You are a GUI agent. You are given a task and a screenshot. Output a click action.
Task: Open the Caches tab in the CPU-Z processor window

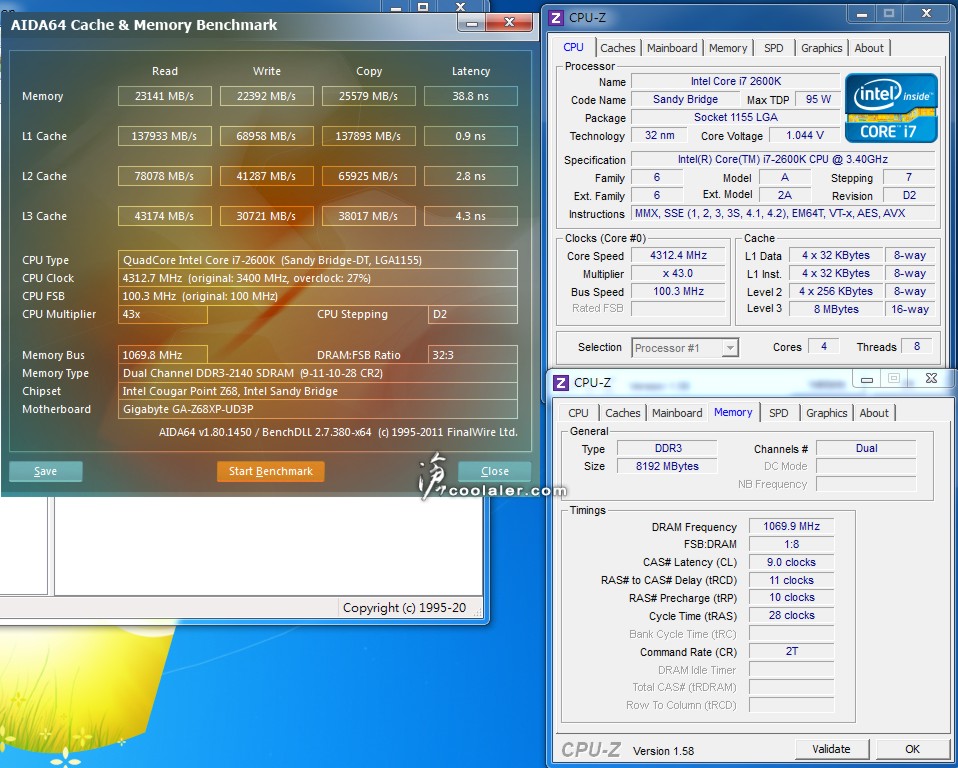[x=618, y=48]
